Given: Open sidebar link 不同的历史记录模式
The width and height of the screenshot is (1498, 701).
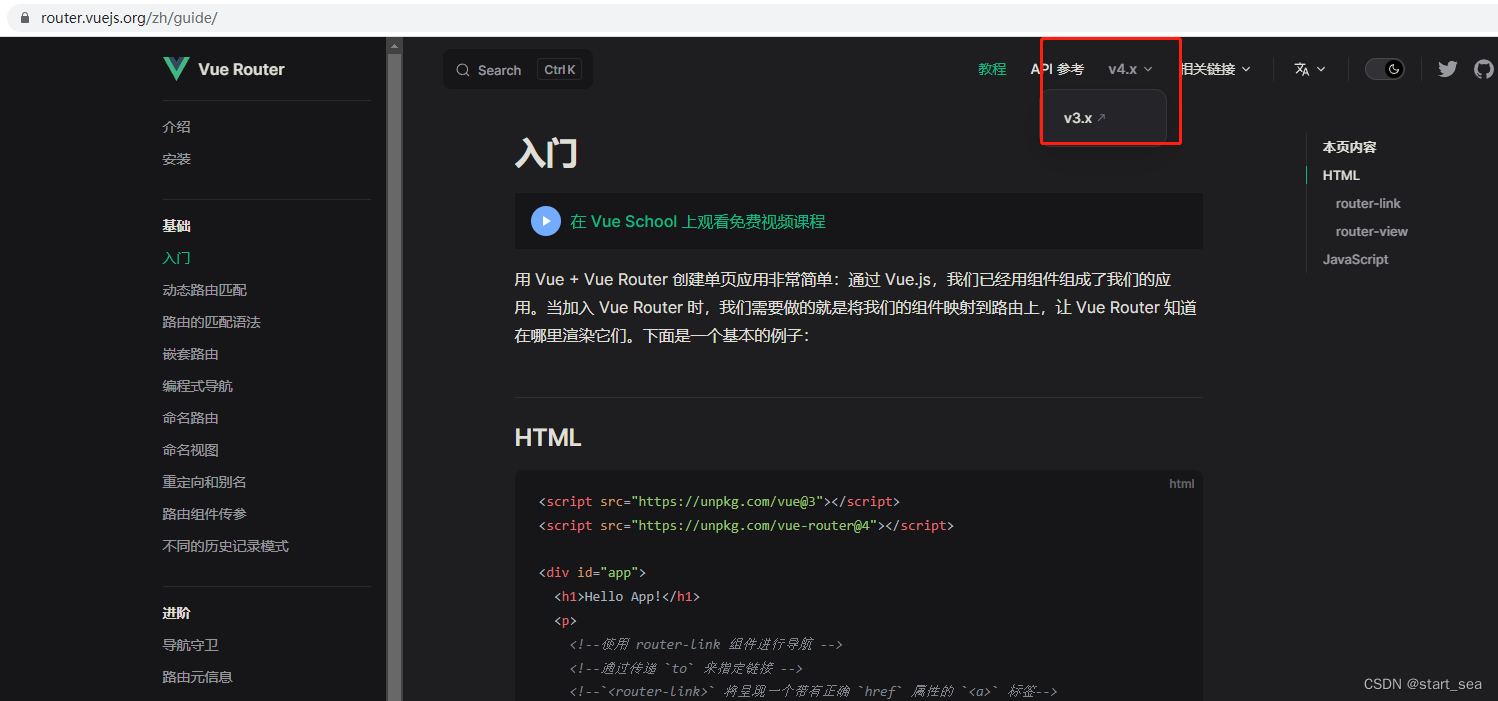Looking at the screenshot, I should [226, 546].
